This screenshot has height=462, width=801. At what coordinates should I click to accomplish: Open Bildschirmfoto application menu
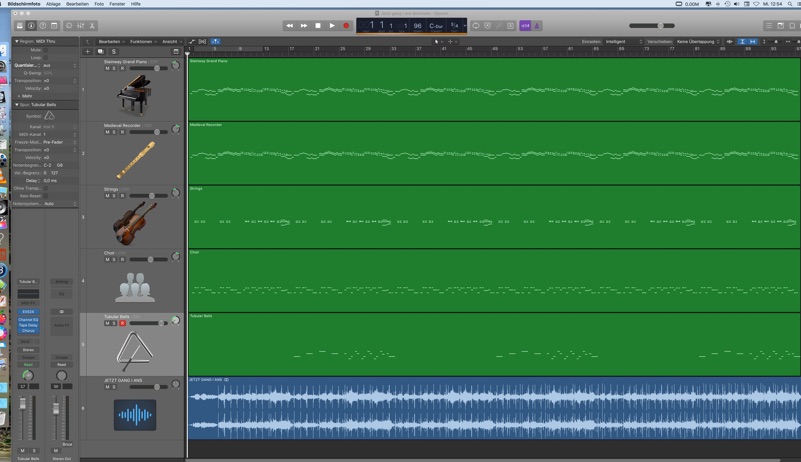23,4
